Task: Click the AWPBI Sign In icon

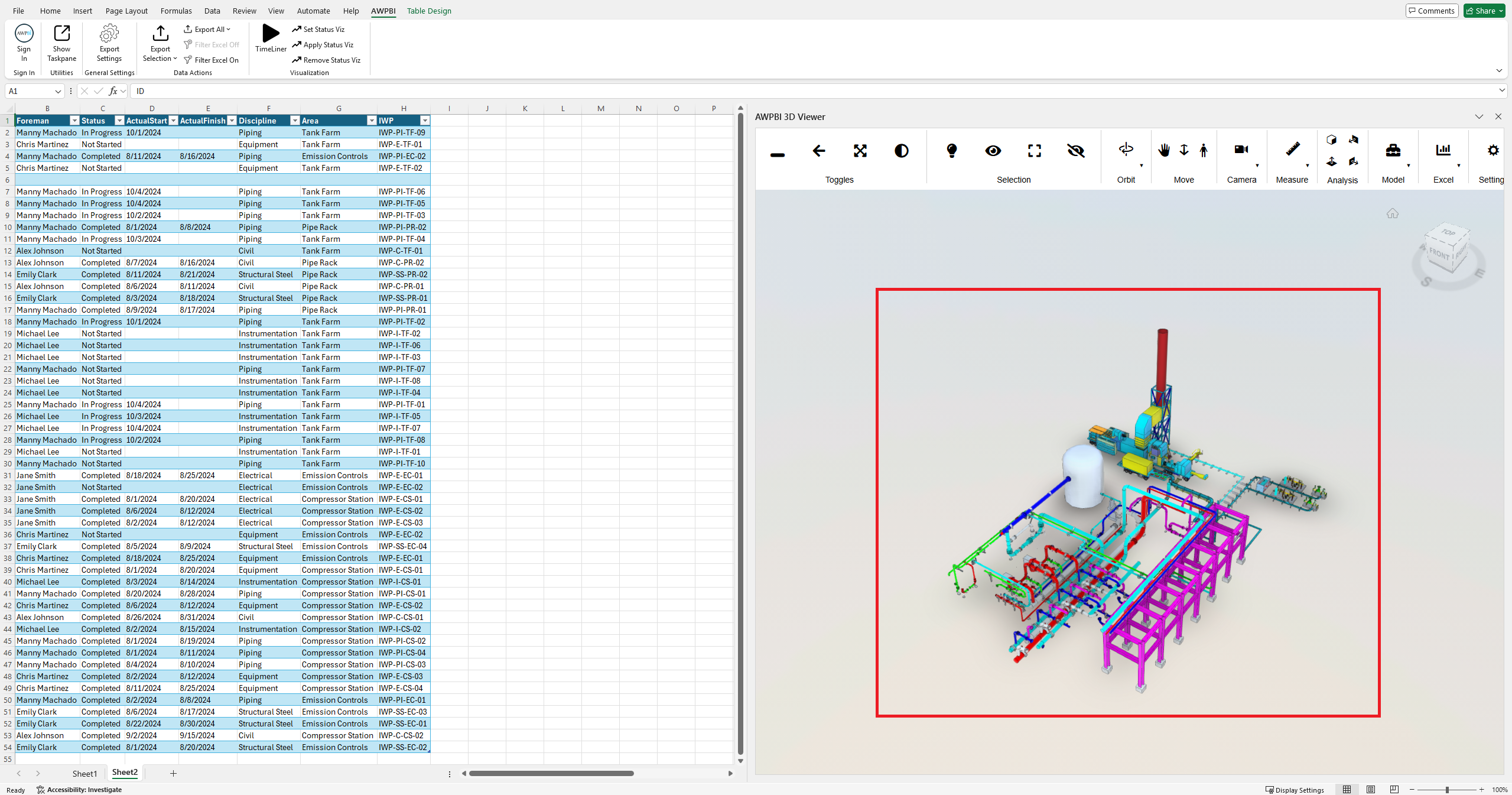Action: pyautogui.click(x=24, y=33)
